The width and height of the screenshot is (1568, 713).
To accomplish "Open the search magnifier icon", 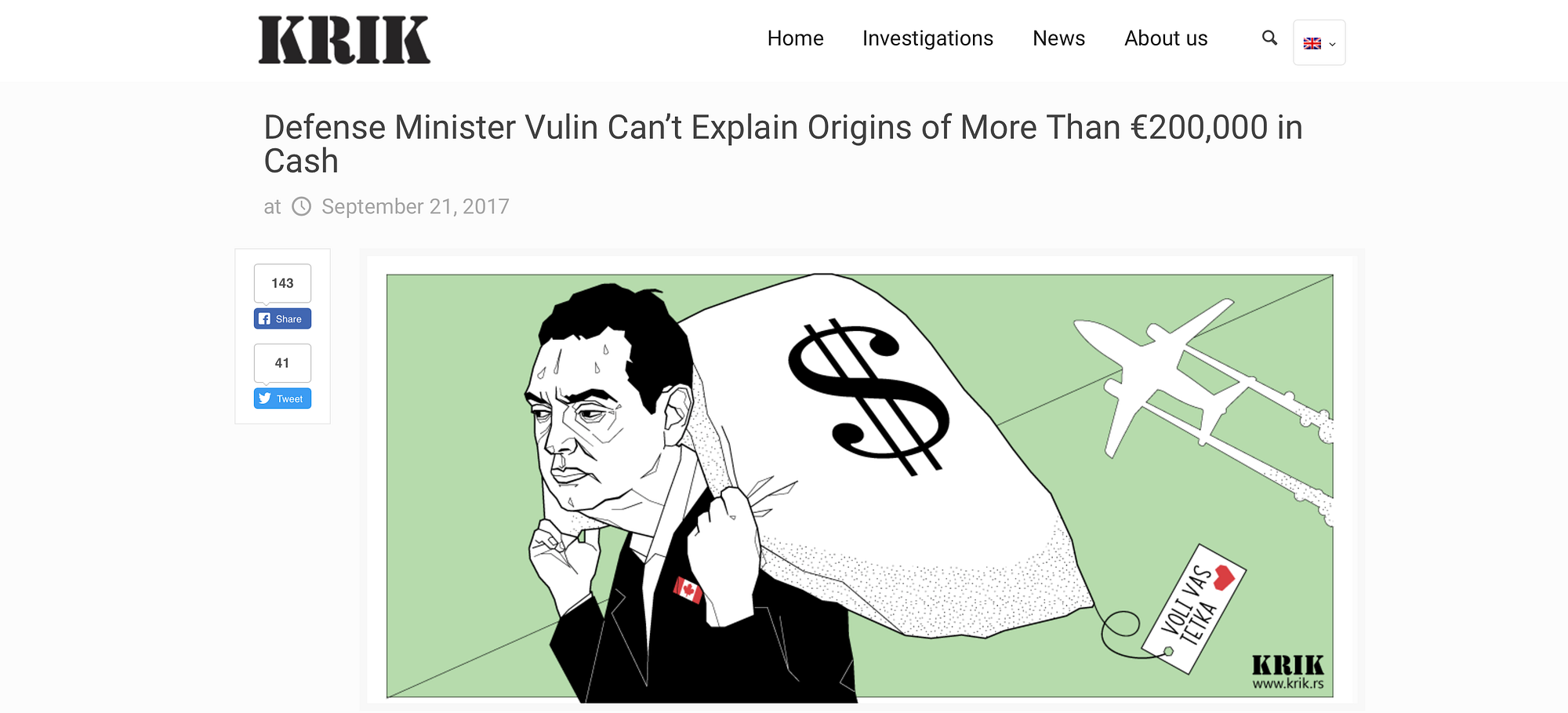I will pos(1269,38).
